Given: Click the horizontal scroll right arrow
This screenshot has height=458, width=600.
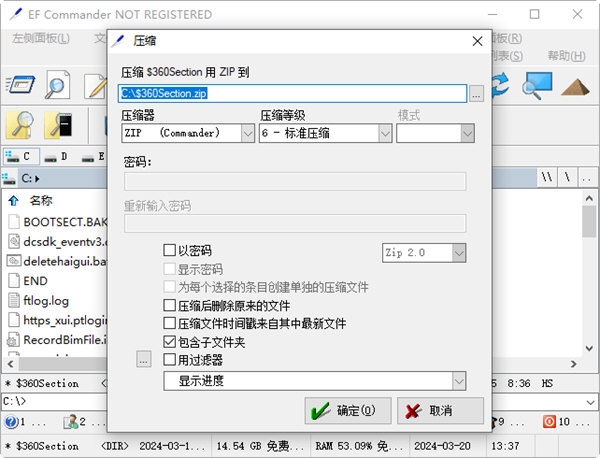Looking at the screenshot, I should 574,364.
